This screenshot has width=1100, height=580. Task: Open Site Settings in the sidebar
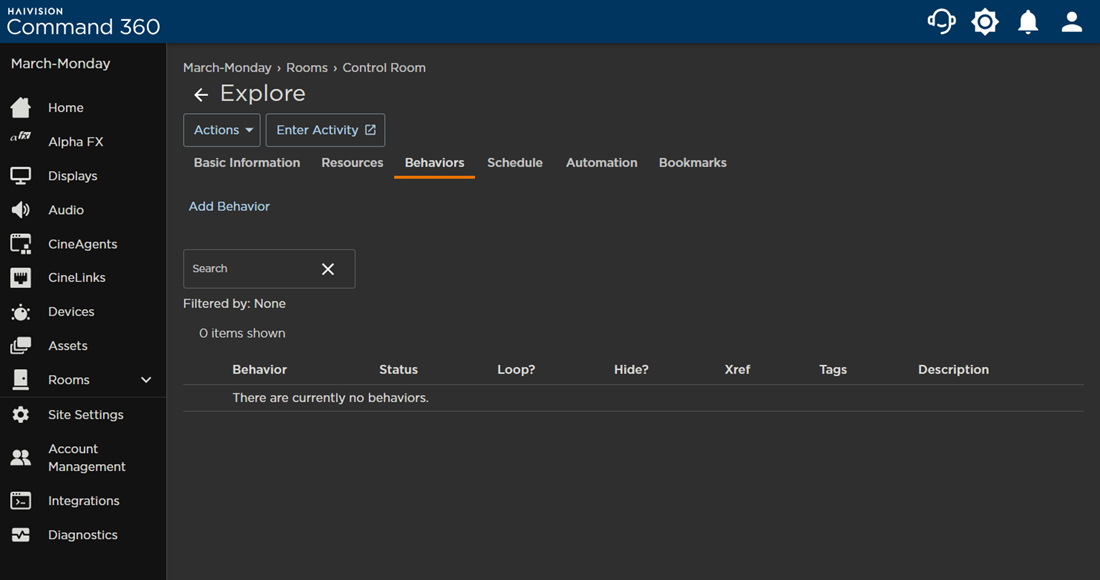(x=86, y=414)
